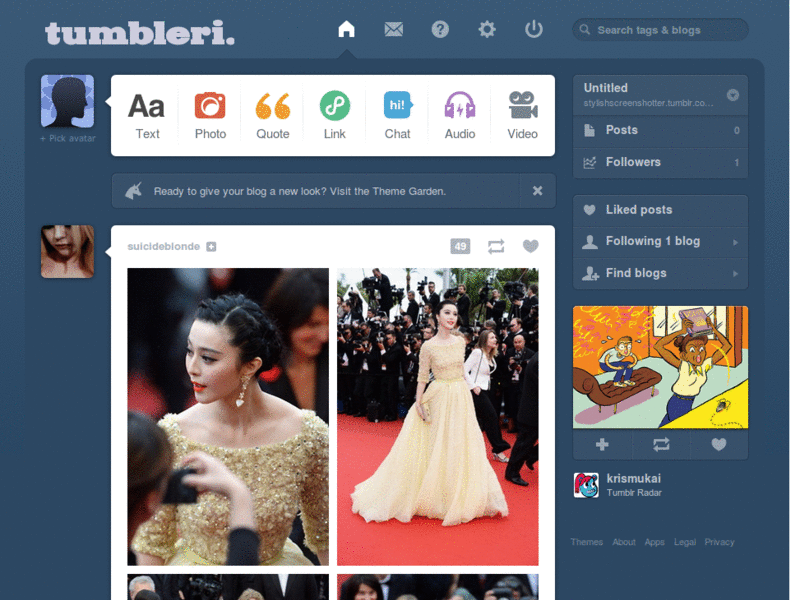Create a new Quote post
Viewport: 800px width, 600px height.
[272, 116]
